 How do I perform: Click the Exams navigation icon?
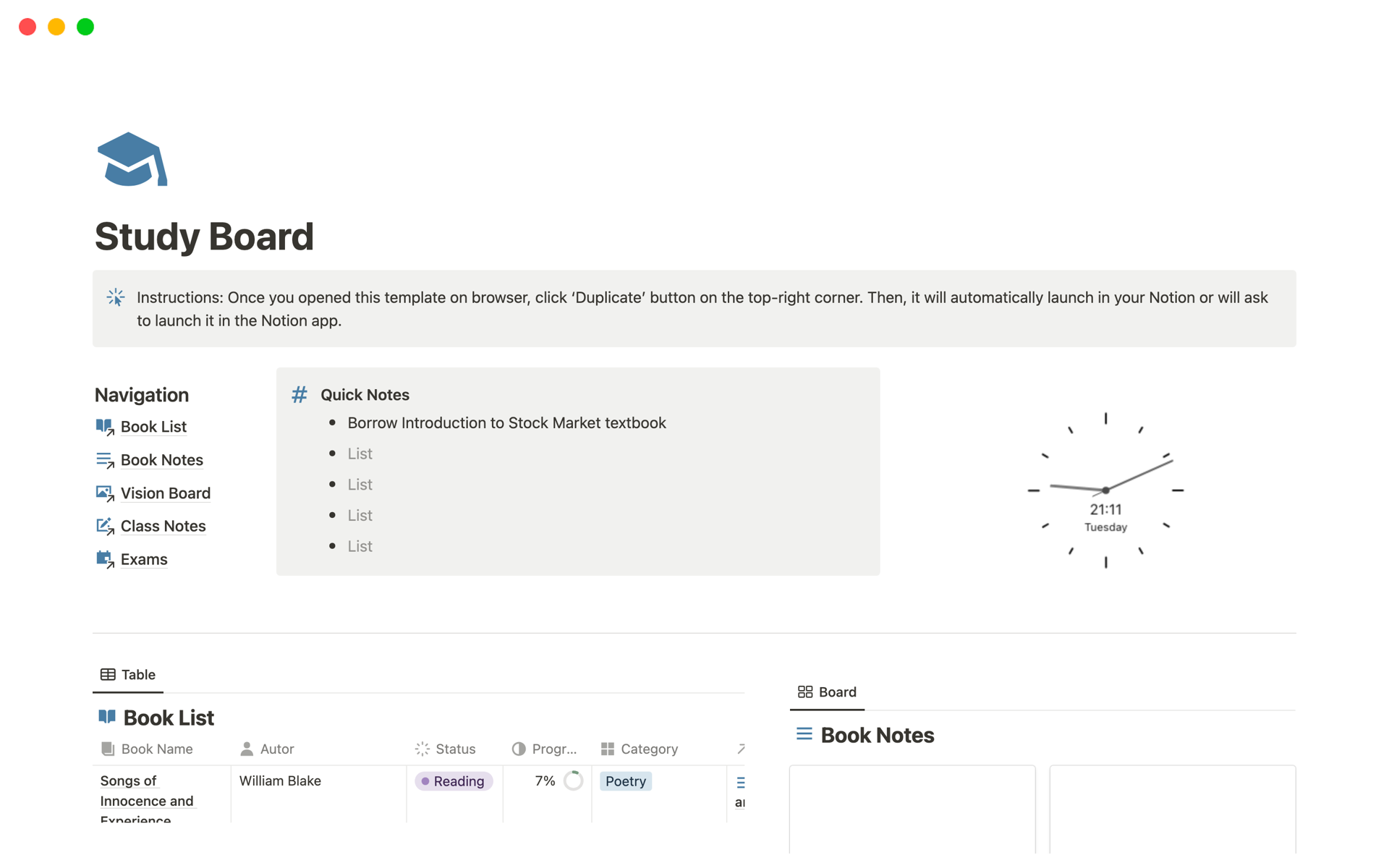[105, 559]
